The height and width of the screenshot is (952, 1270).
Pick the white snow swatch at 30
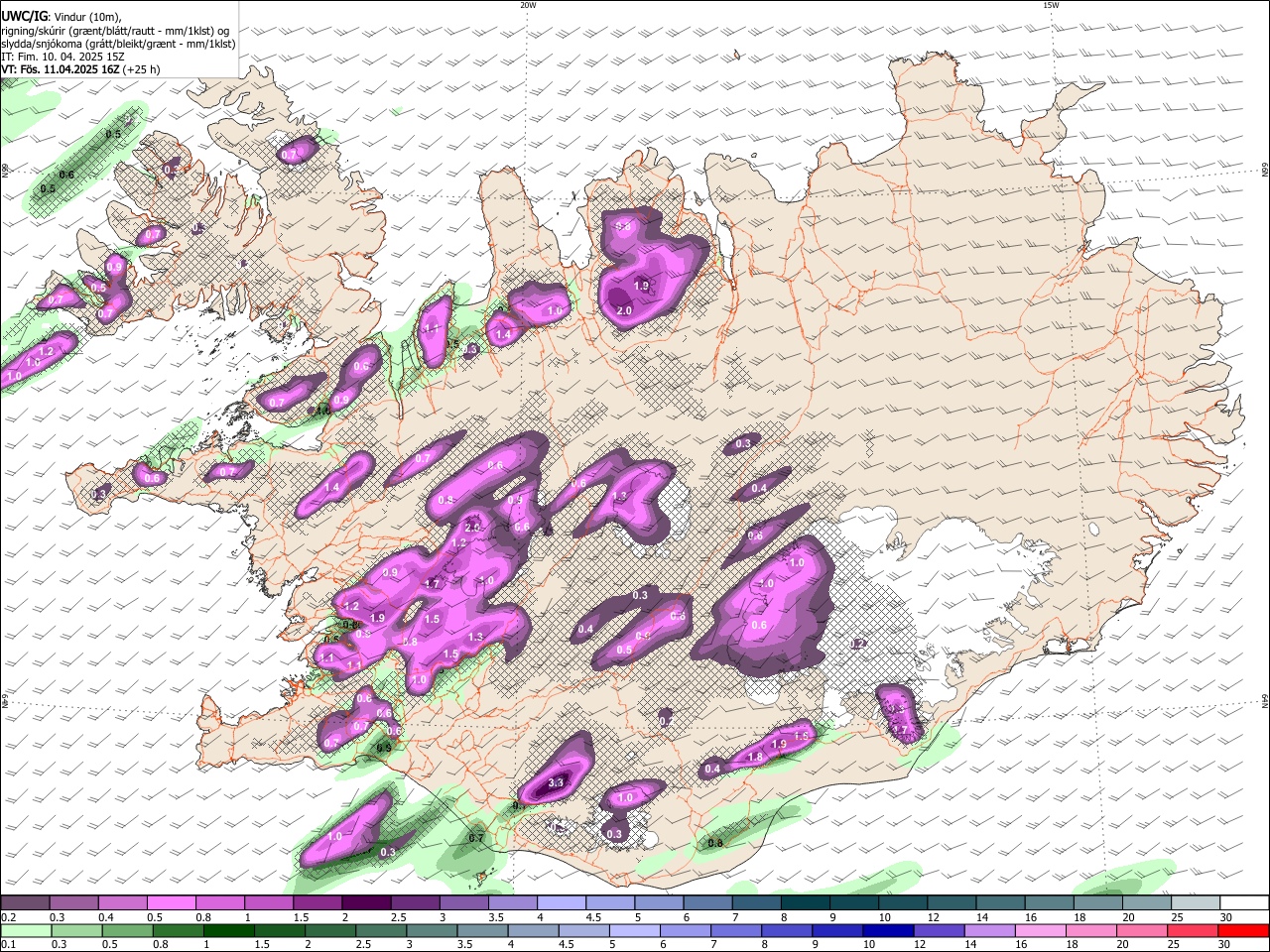click(x=1243, y=902)
